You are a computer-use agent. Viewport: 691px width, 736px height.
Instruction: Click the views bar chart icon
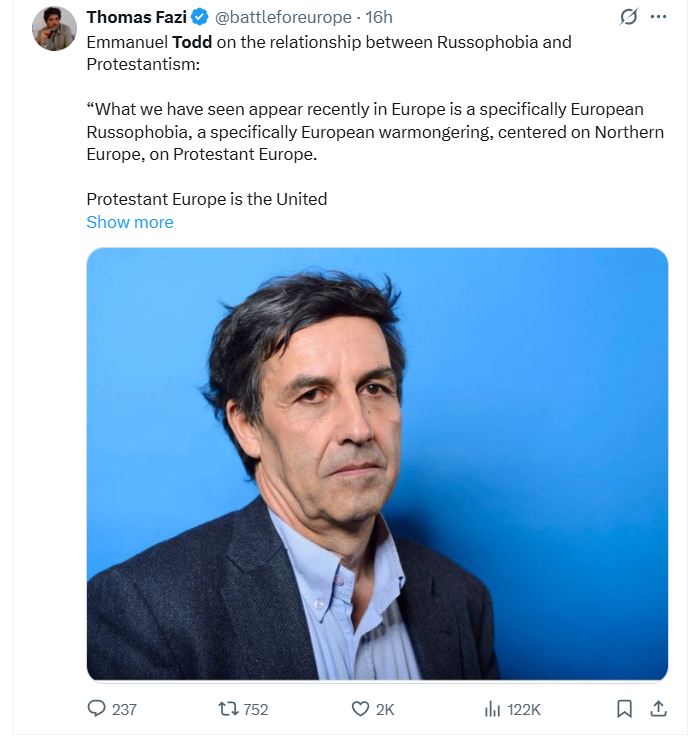click(x=492, y=709)
